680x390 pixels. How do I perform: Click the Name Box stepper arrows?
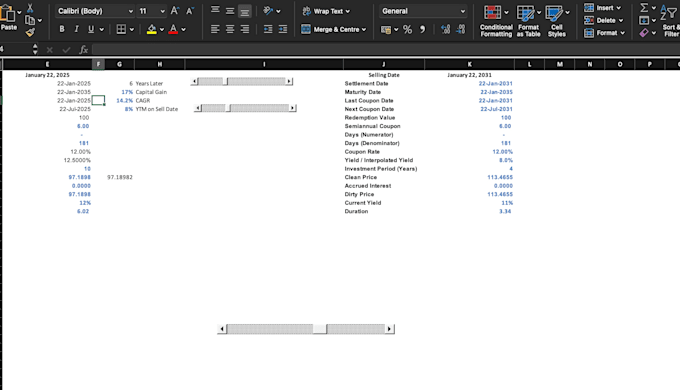click(x=35, y=49)
